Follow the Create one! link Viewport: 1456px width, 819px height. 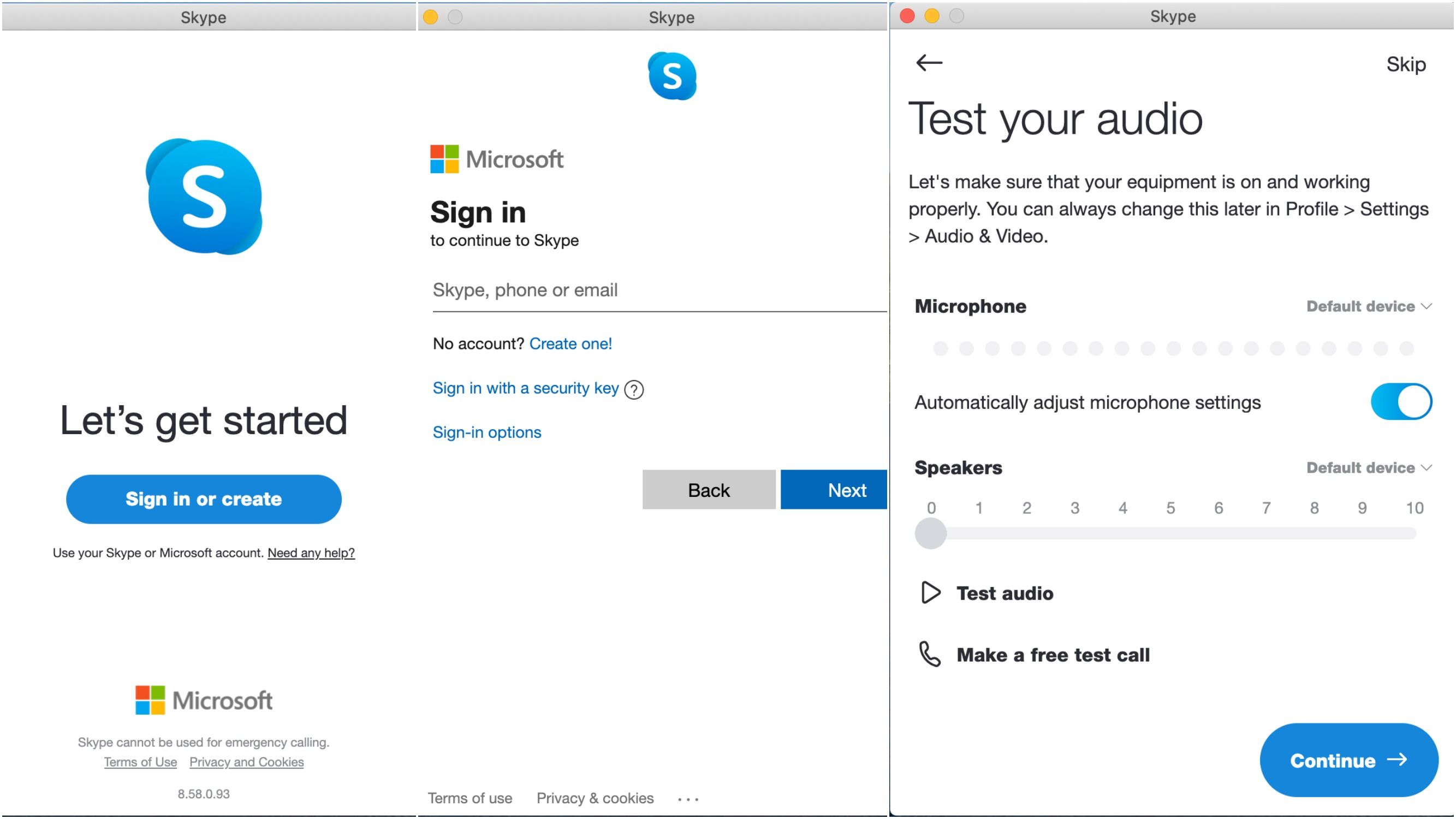570,343
